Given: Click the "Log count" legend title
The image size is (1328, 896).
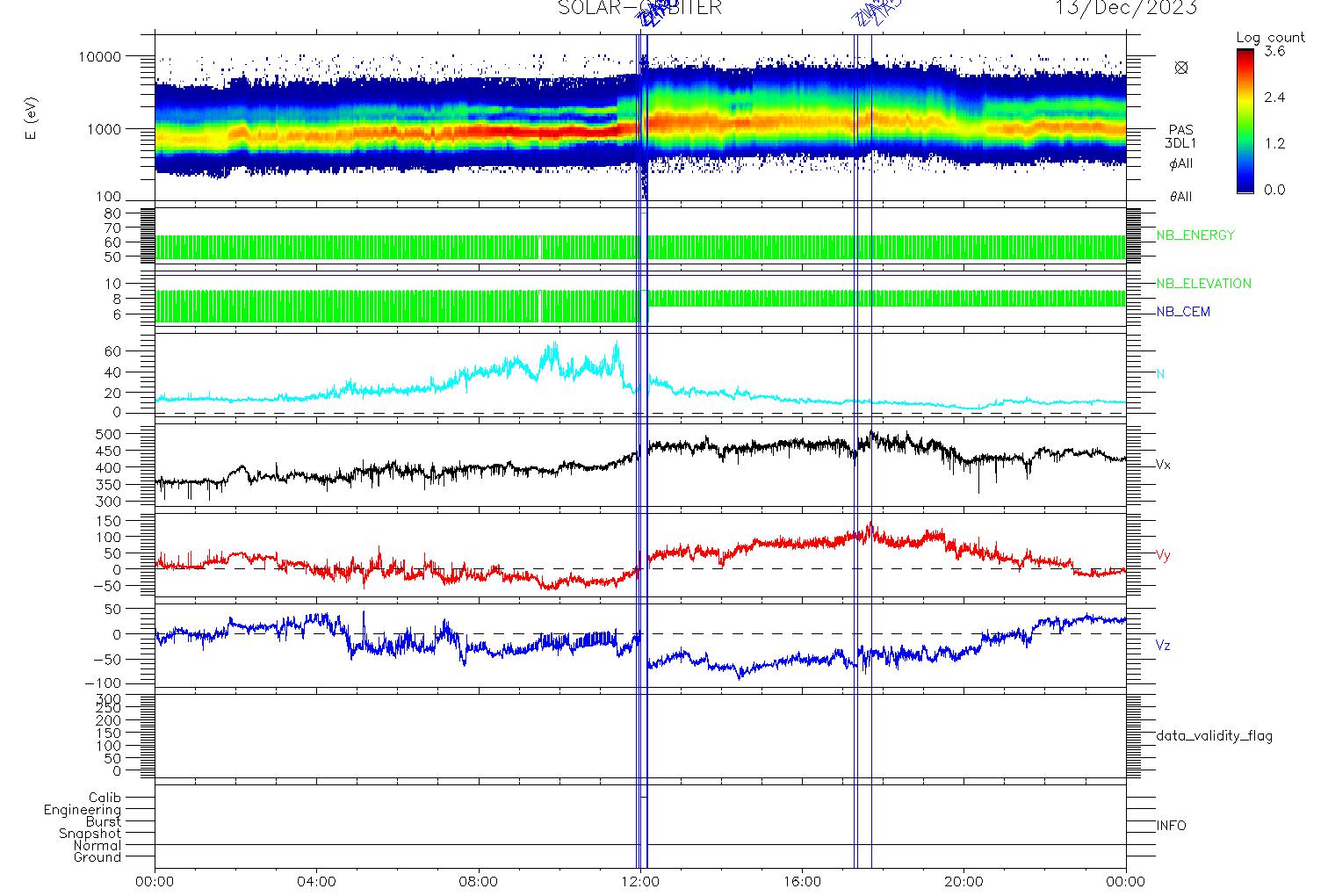Looking at the screenshot, I should pos(1270,38).
